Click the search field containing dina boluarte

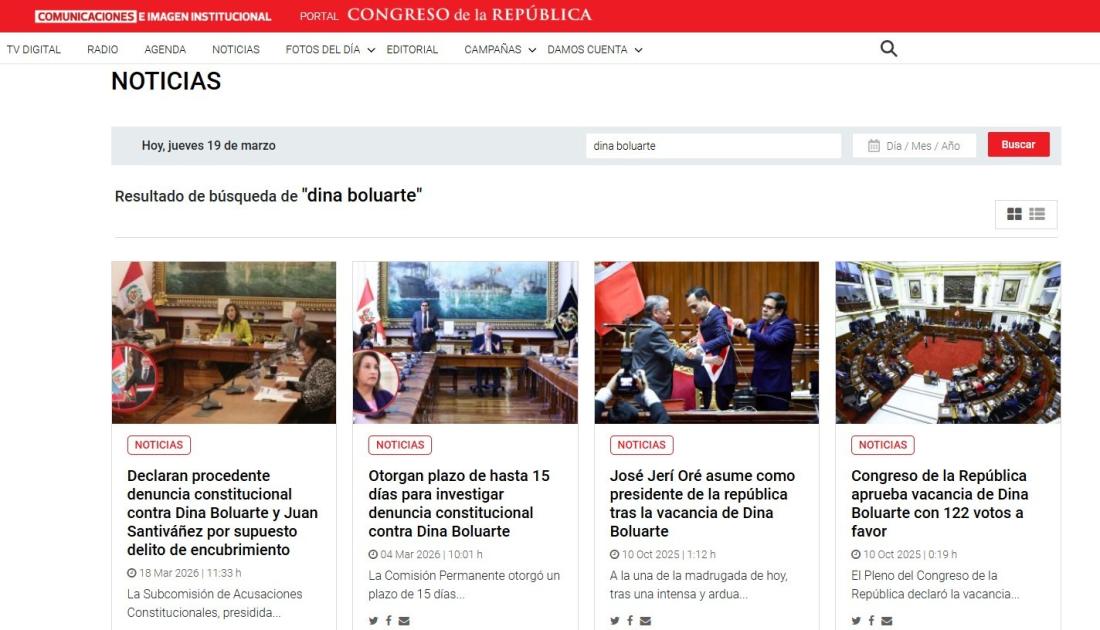[713, 146]
